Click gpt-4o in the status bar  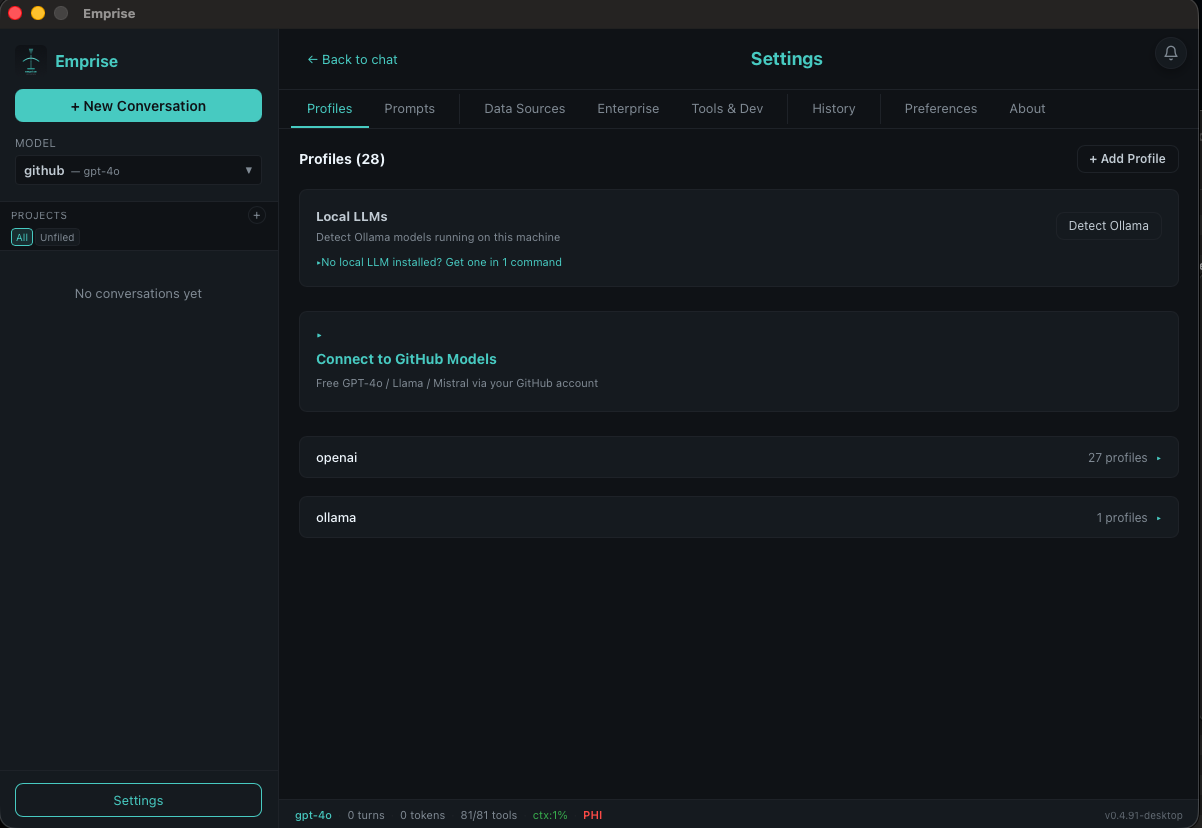[x=313, y=815]
